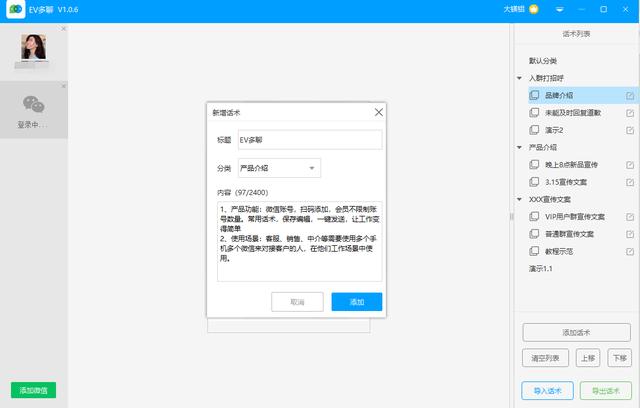Select the 产品介绍 category in list
The image size is (640, 408).
pyautogui.click(x=543, y=147)
